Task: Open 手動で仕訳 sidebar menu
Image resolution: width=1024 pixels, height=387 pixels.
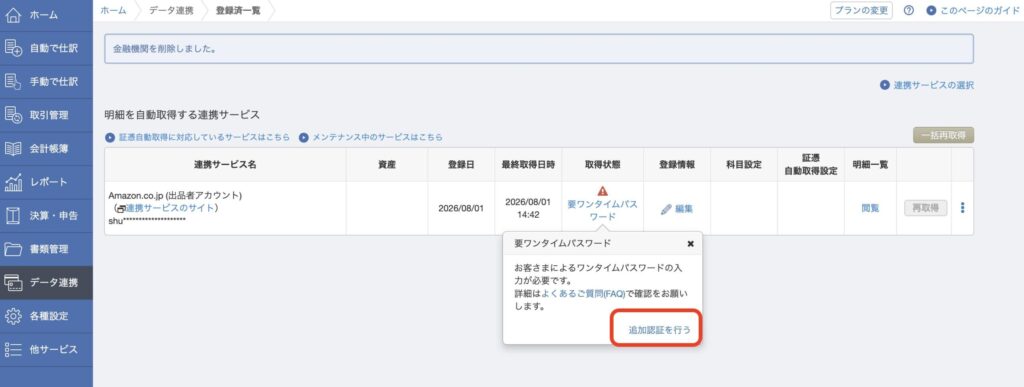Action: pyautogui.click(x=46, y=82)
